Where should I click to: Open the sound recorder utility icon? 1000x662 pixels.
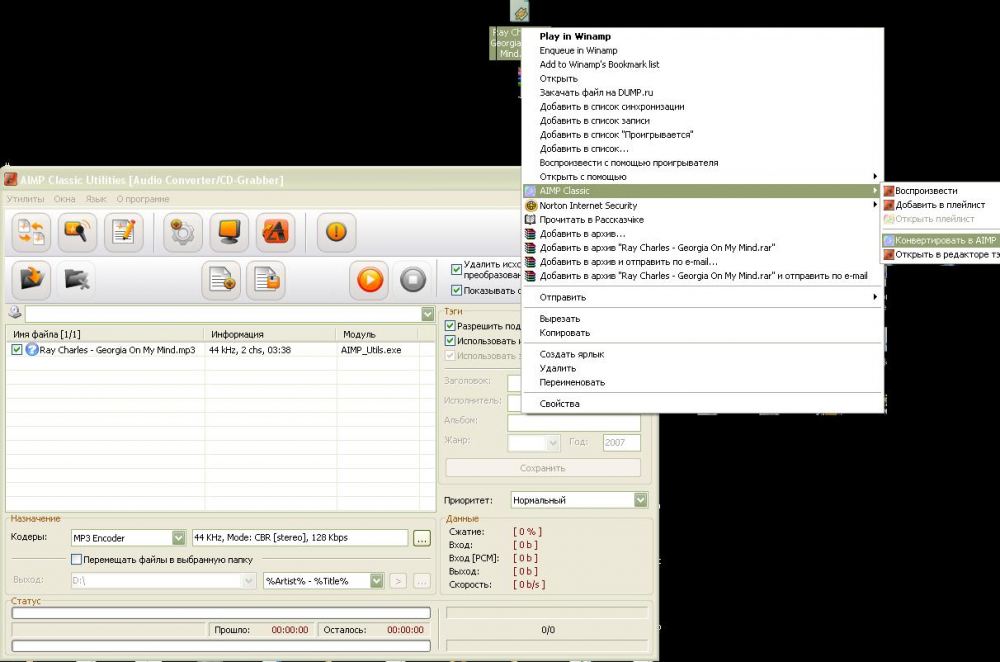77,232
